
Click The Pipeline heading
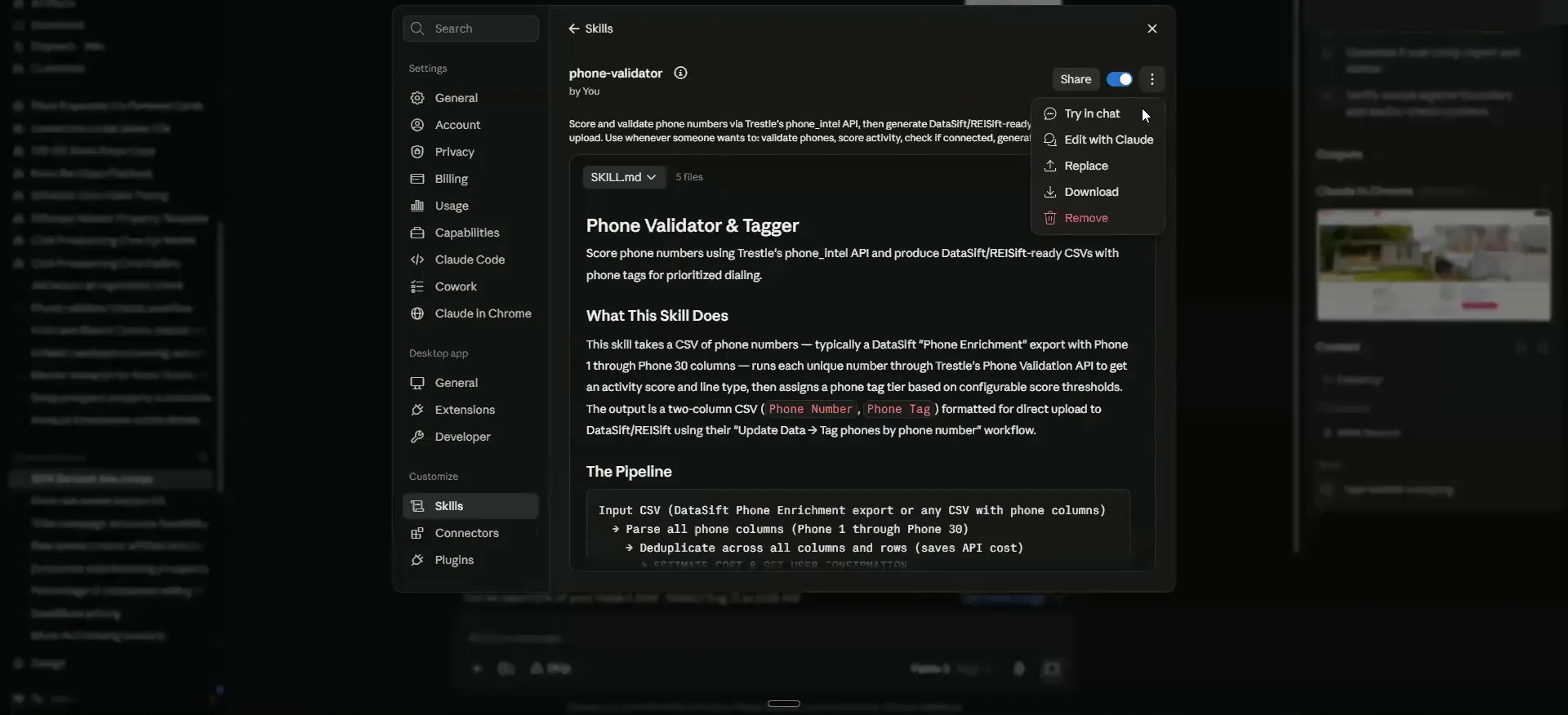click(629, 472)
